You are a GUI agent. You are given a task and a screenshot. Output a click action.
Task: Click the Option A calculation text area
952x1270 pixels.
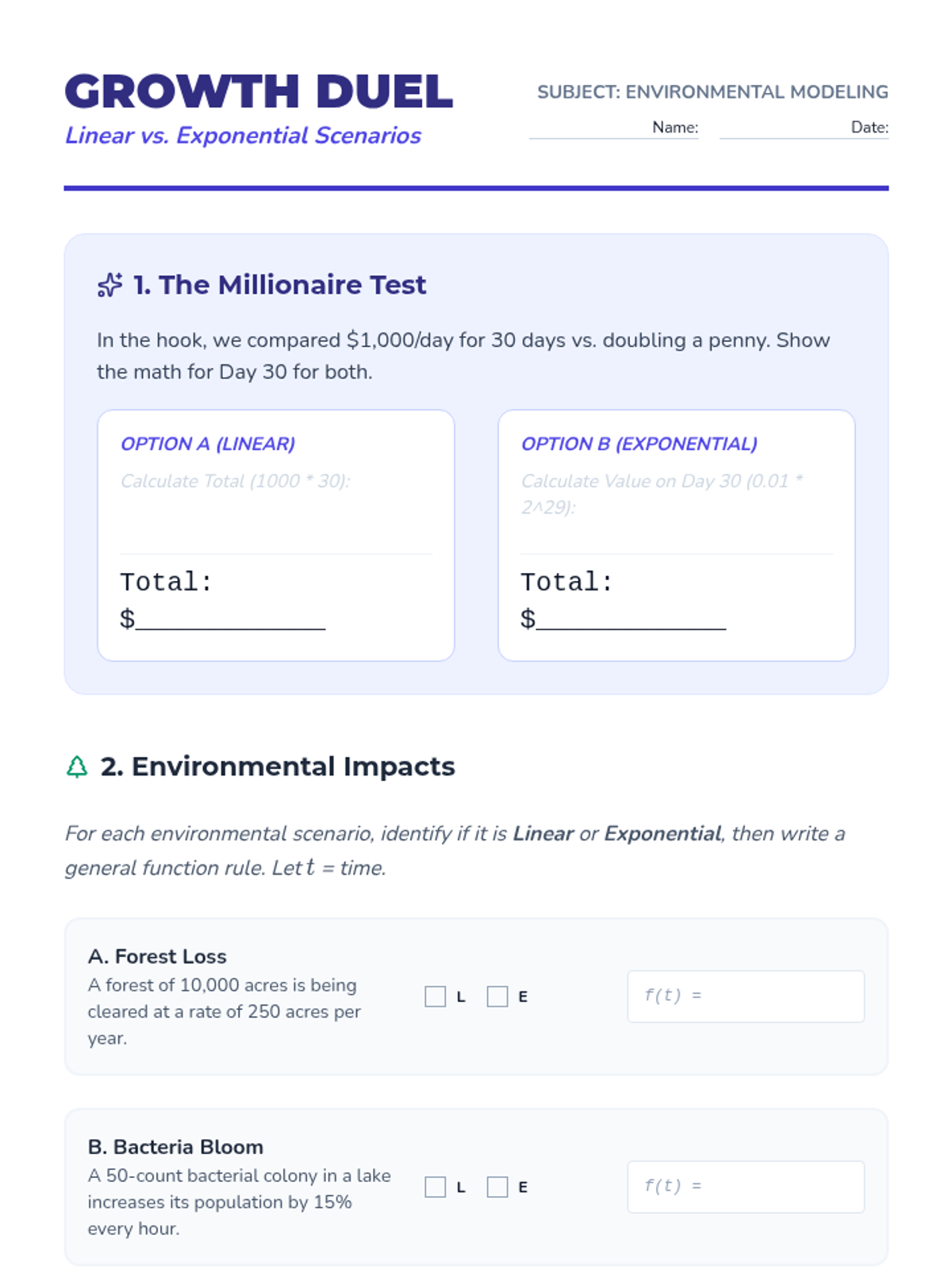click(x=276, y=507)
